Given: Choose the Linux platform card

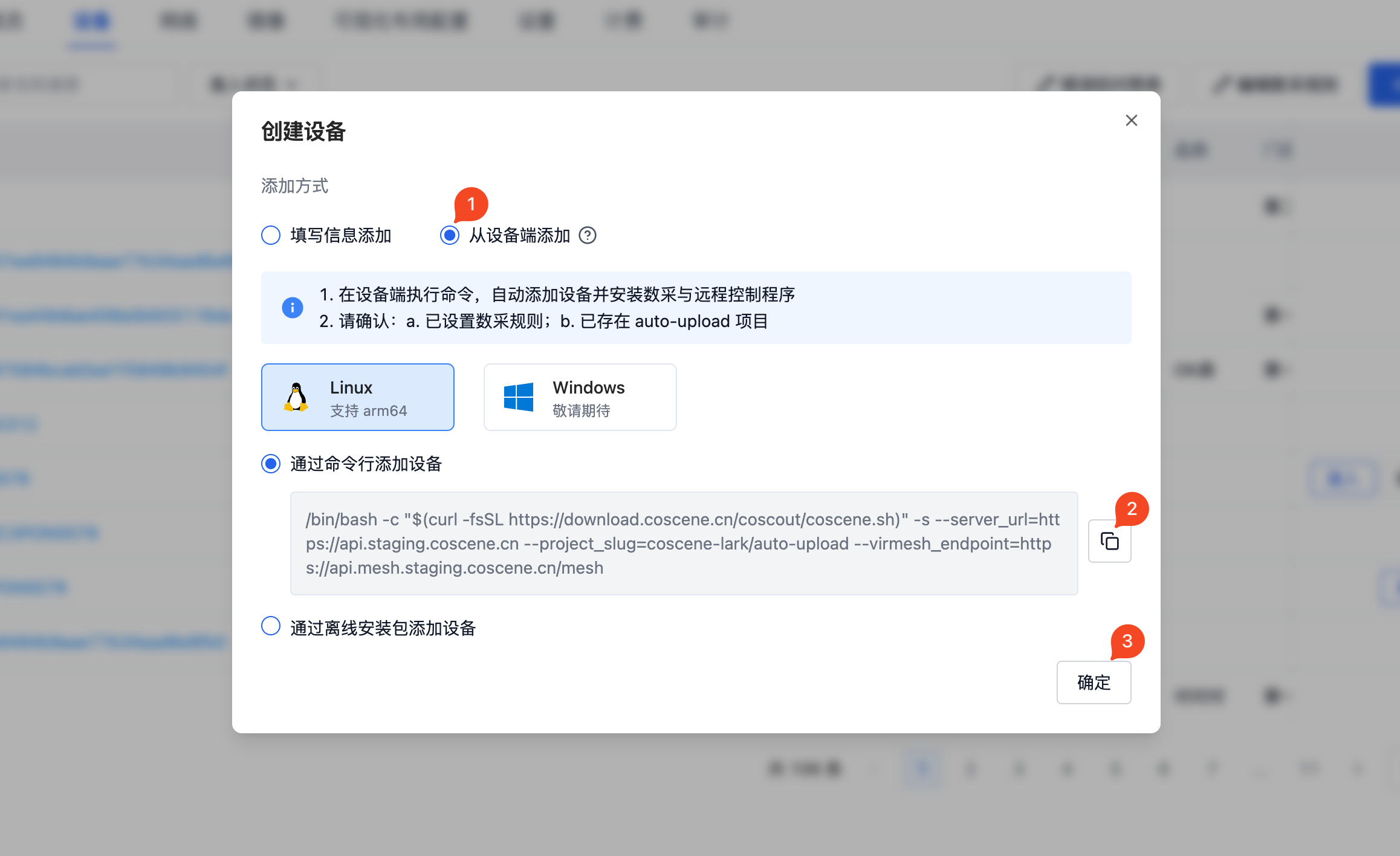Looking at the screenshot, I should (358, 397).
